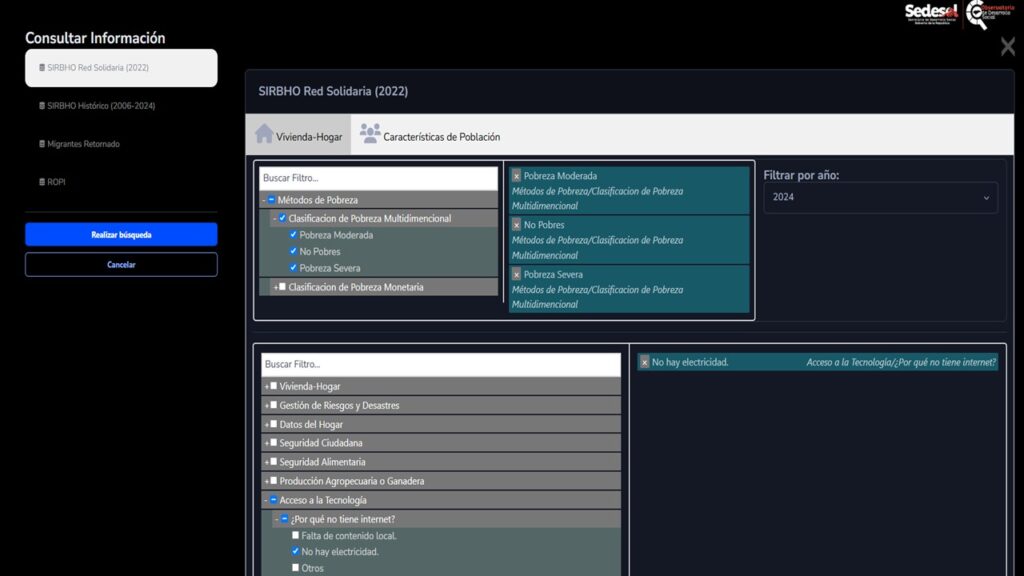
Task: Uncheck the 'No hay electricidad' checkbox
Action: tap(295, 551)
